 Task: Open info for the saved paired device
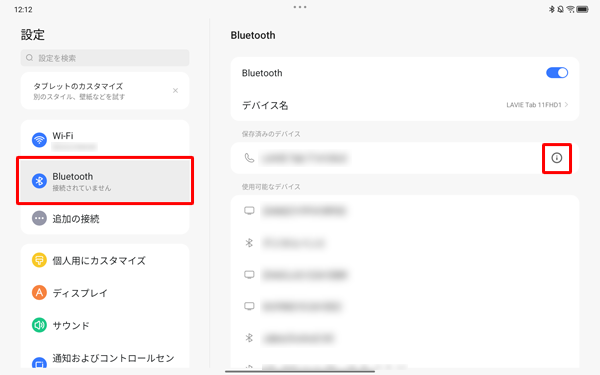[556, 158]
